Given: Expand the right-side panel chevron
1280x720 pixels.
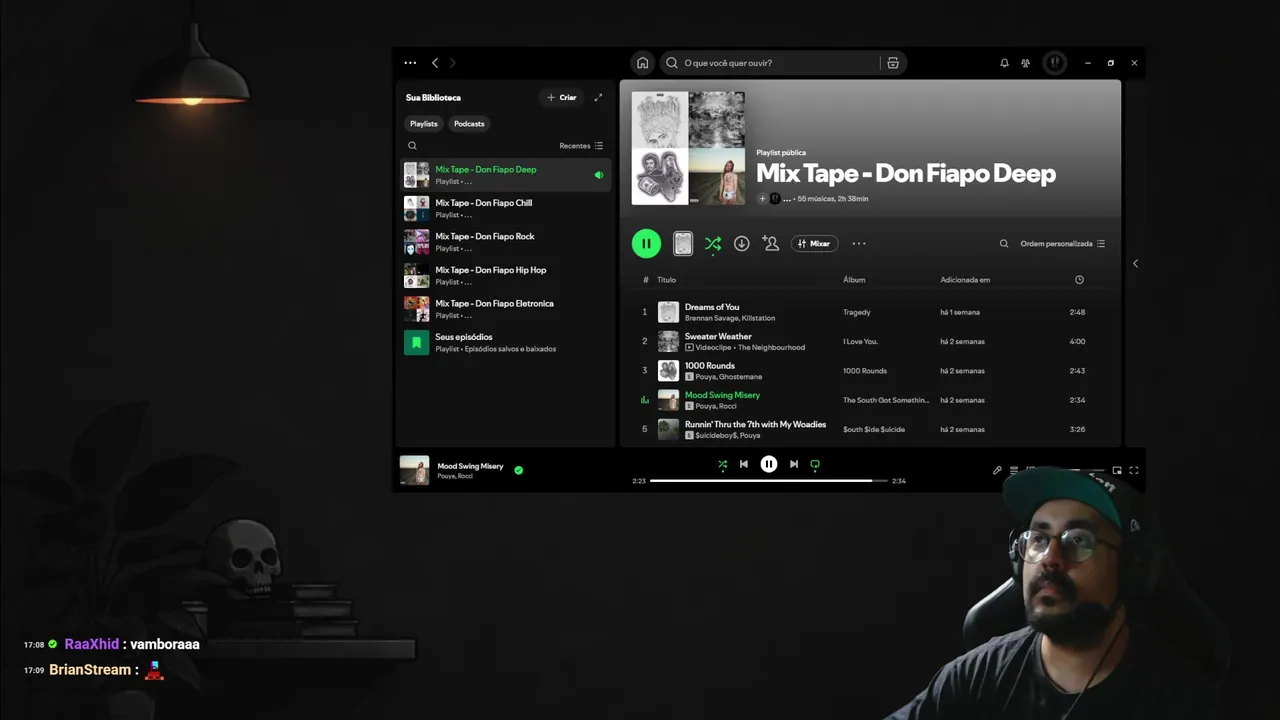Looking at the screenshot, I should (1135, 264).
